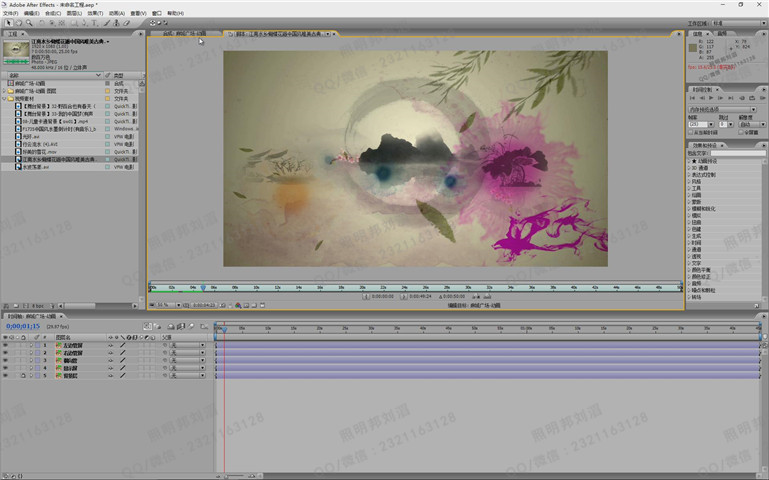This screenshot has height=480, width=769.
Task: Click the footage viewer scrubber playhead
Action: point(203,287)
